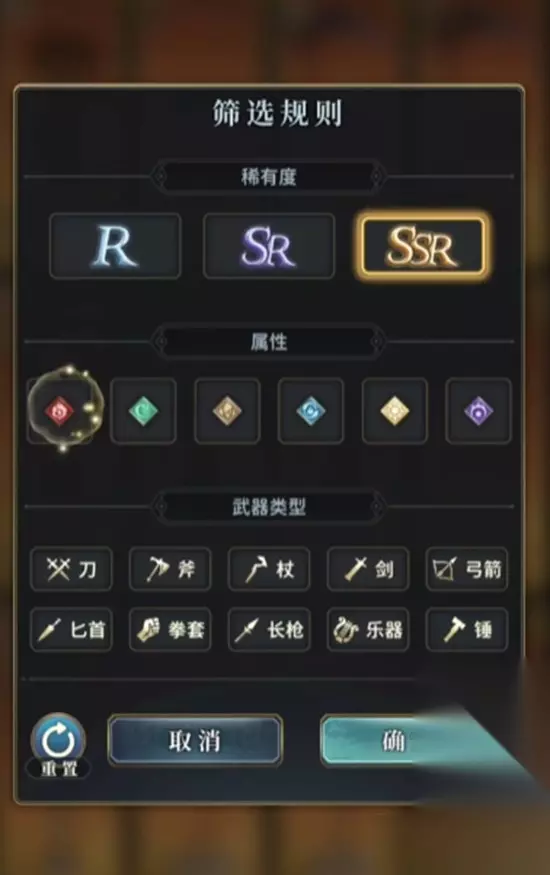This screenshot has width=550, height=875.
Task: Toggle the SR rarity filter
Action: tap(269, 246)
